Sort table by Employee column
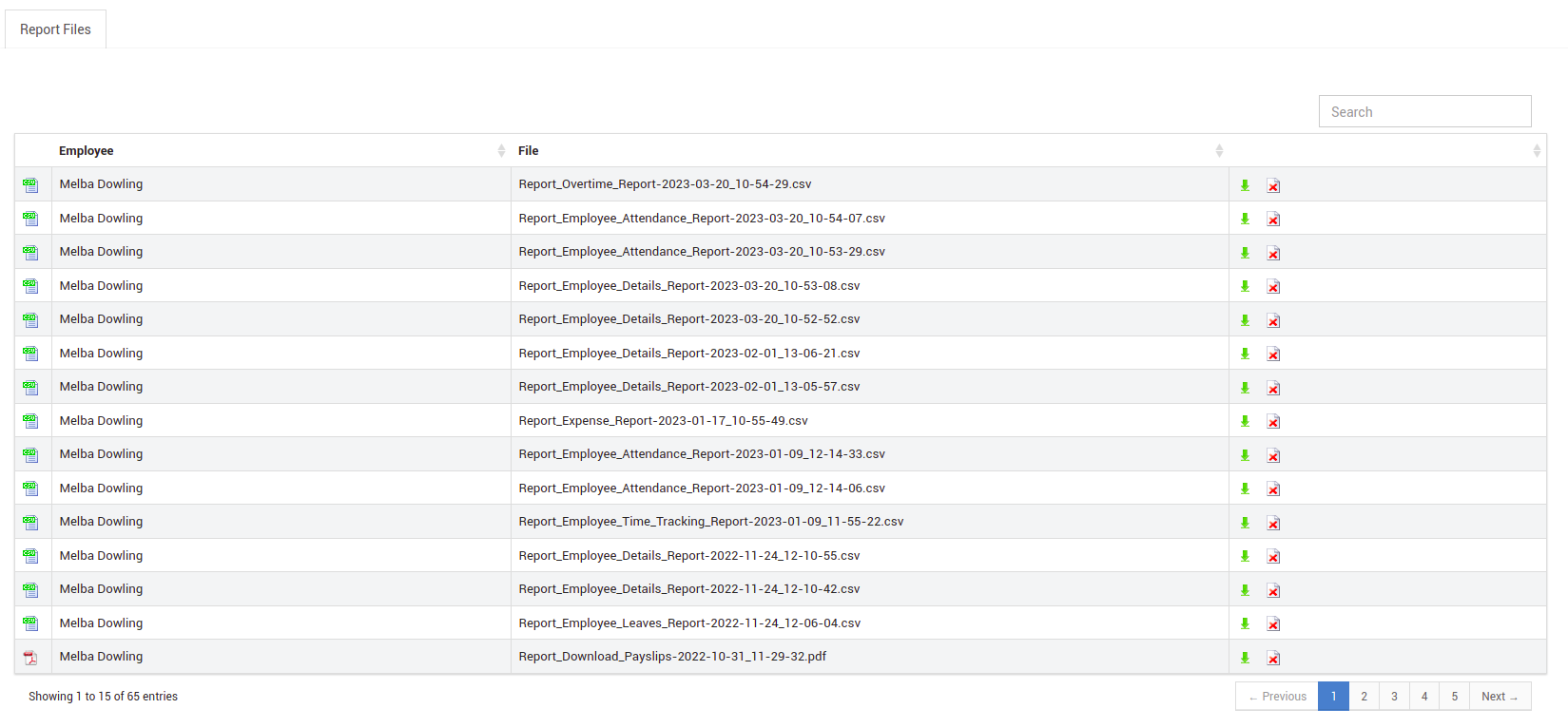 point(281,151)
